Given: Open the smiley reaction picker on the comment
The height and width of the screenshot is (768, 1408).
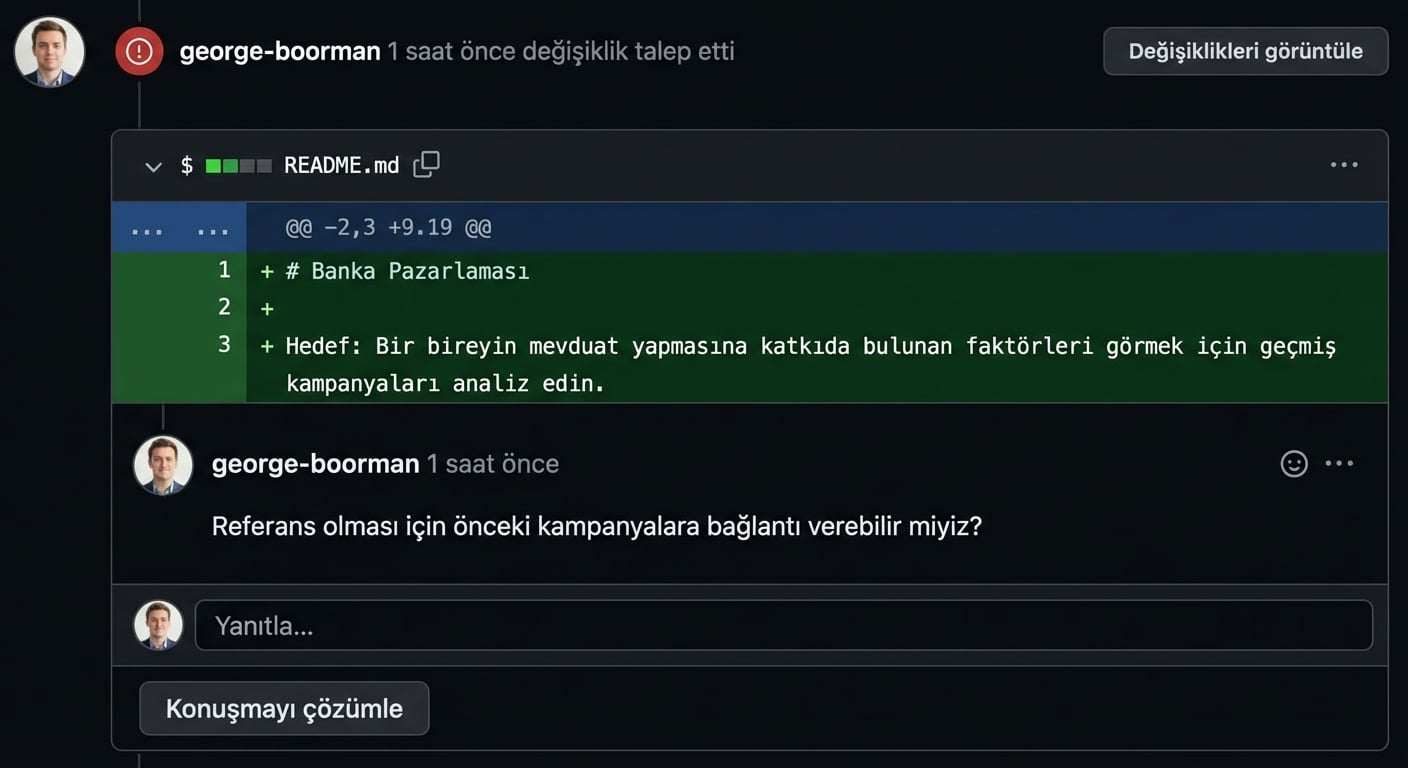Looking at the screenshot, I should click(1294, 463).
